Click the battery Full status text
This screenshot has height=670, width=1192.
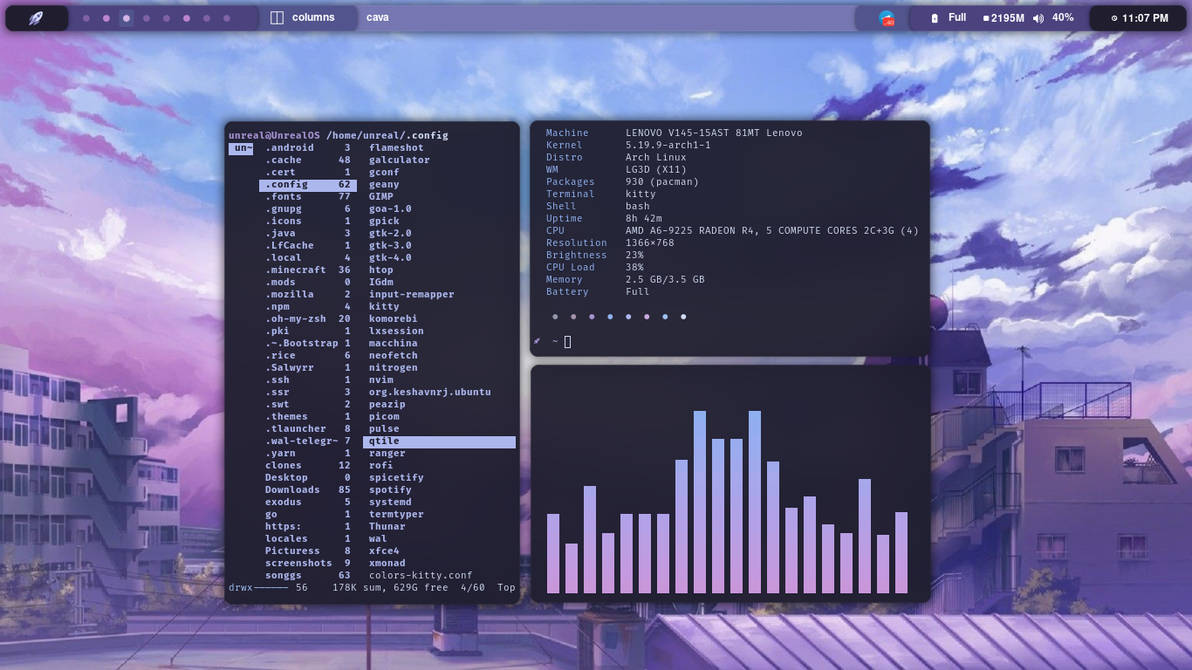click(957, 17)
